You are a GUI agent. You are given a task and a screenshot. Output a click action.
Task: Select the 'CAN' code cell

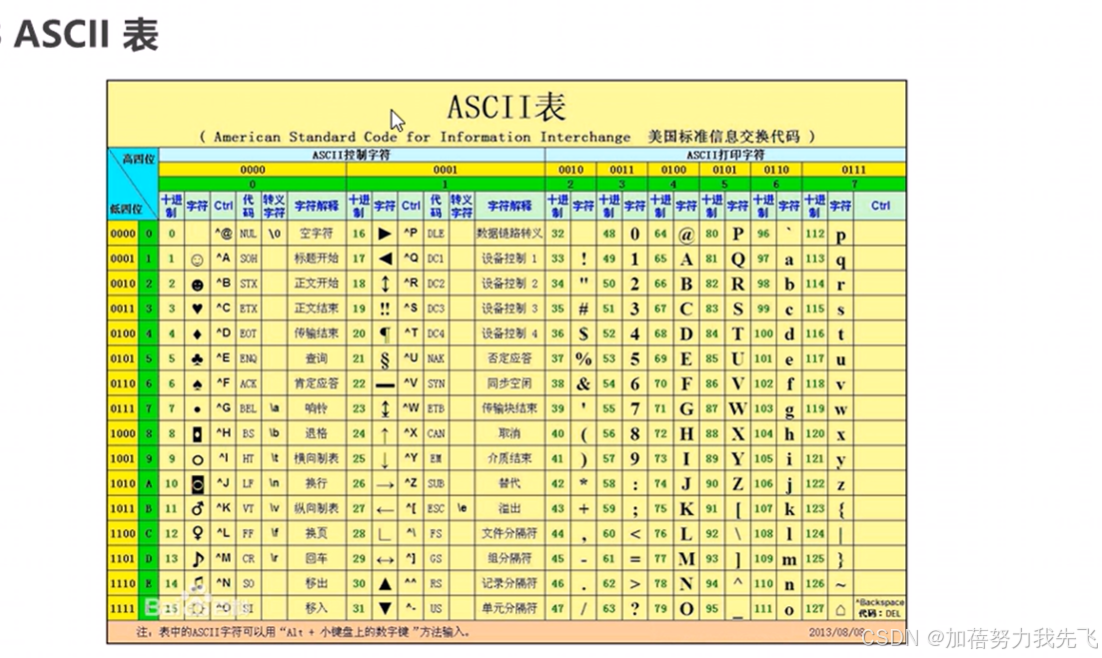coord(436,434)
